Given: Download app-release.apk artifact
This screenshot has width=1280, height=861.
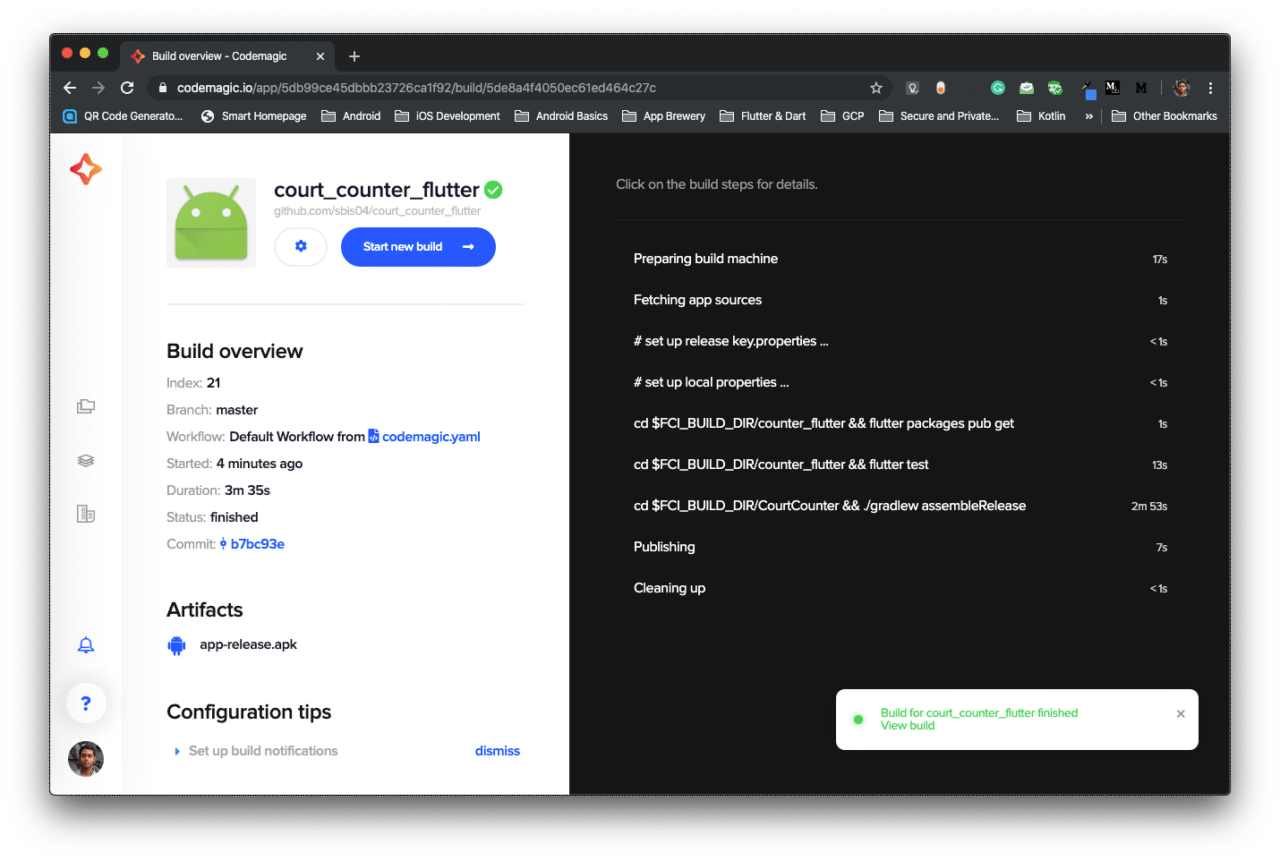Looking at the screenshot, I should tap(248, 645).
